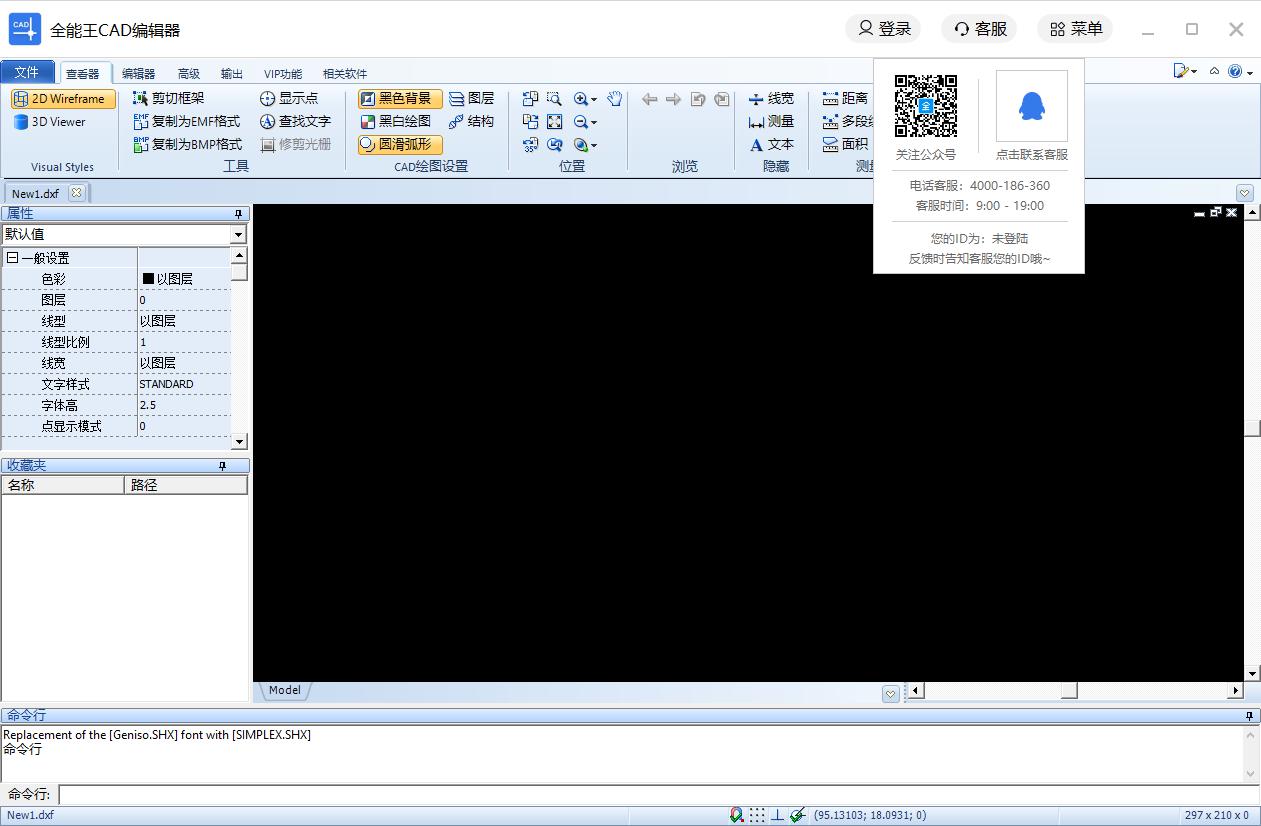Toggle the 2D Wireframe view mode
Image resolution: width=1261 pixels, height=826 pixels.
click(62, 99)
